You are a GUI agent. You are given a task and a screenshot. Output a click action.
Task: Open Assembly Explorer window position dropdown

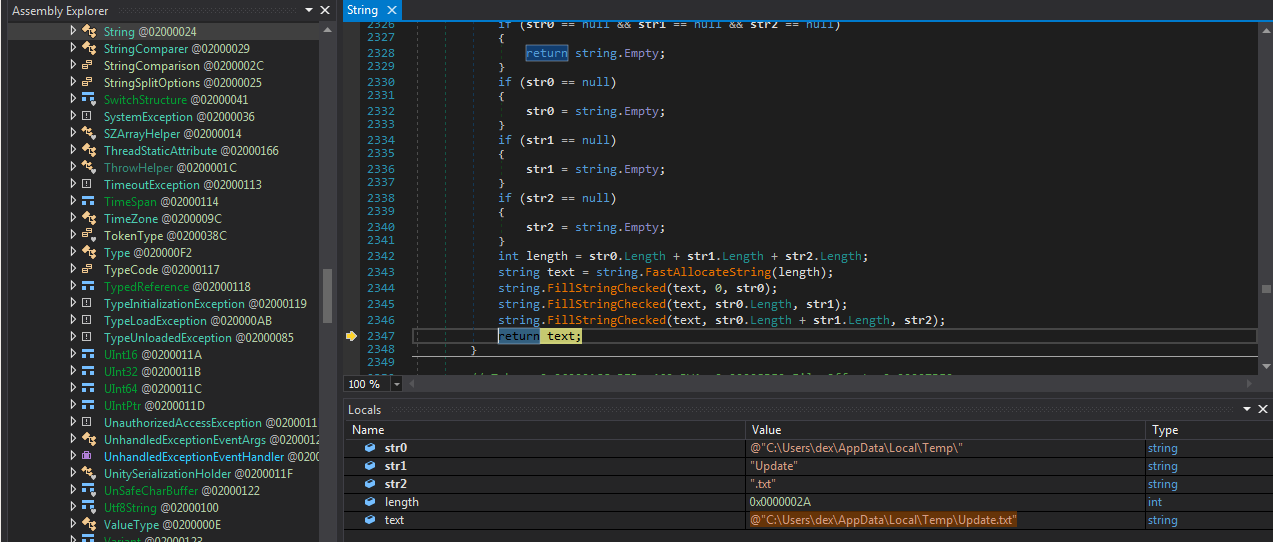tap(308, 10)
